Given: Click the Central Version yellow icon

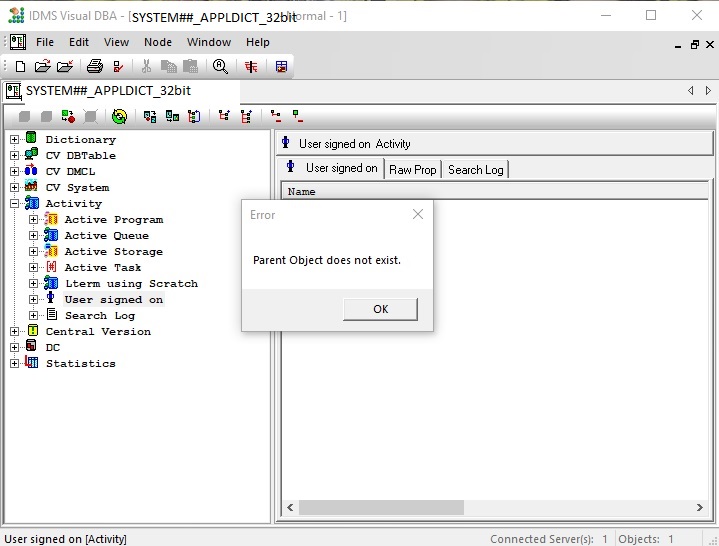Looking at the screenshot, I should [31, 331].
